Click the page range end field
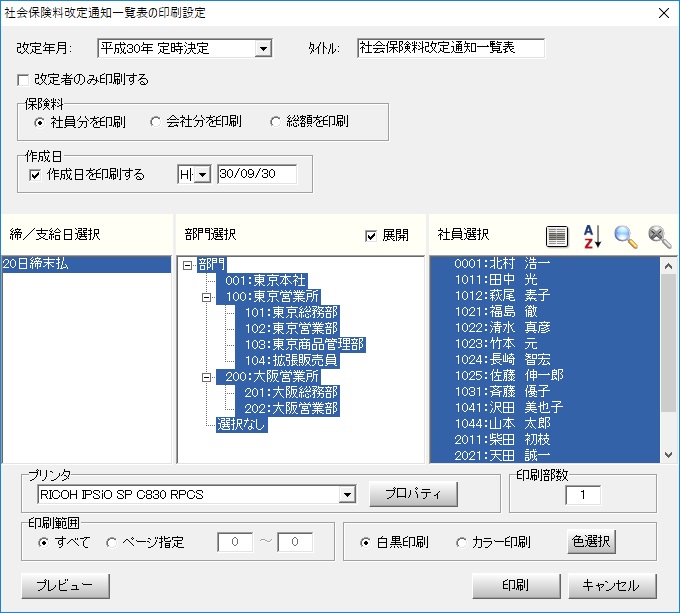Viewport: 680px width, 613px height. tap(295, 542)
